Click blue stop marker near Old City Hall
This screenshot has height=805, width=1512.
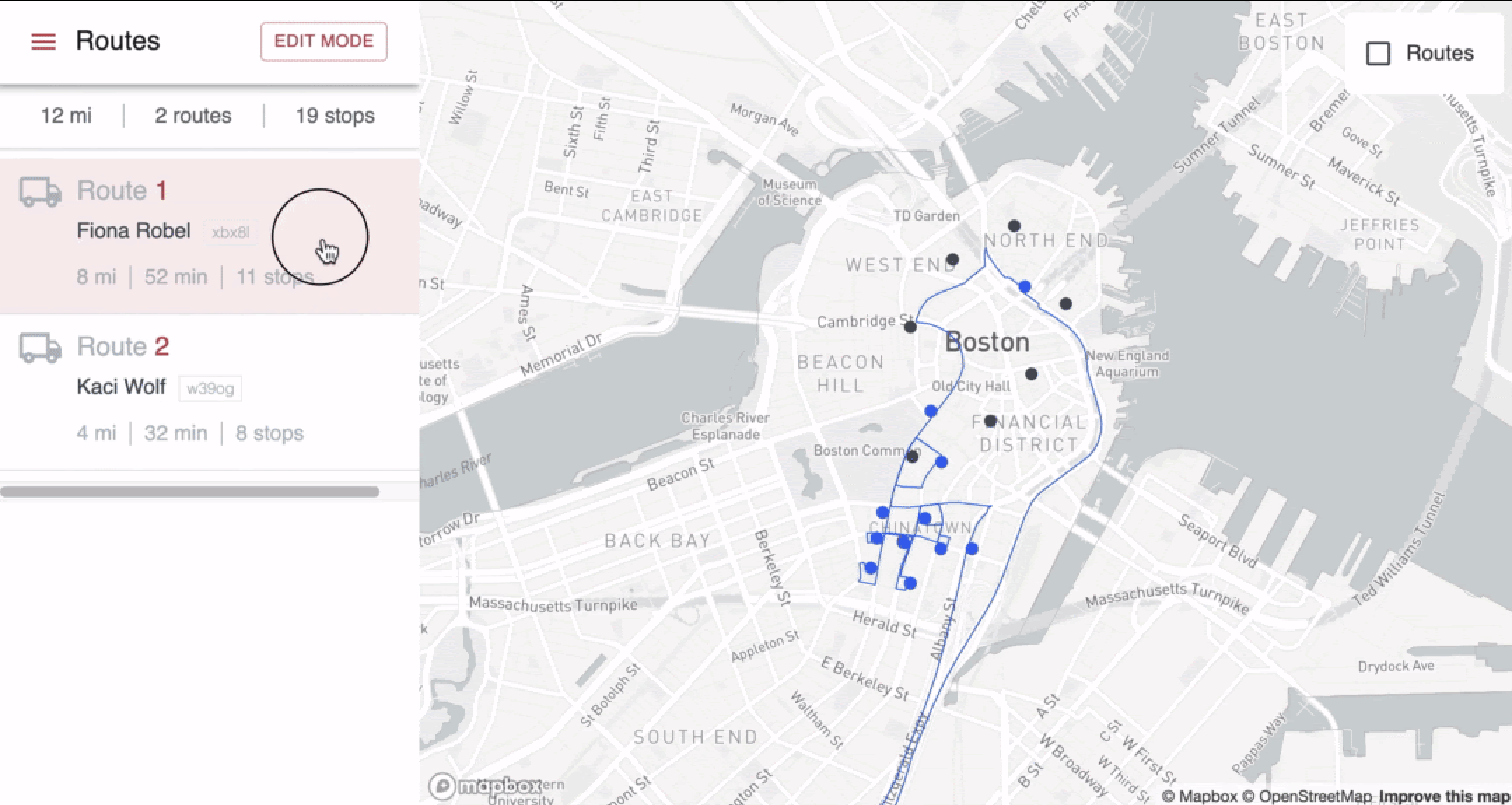coord(930,412)
